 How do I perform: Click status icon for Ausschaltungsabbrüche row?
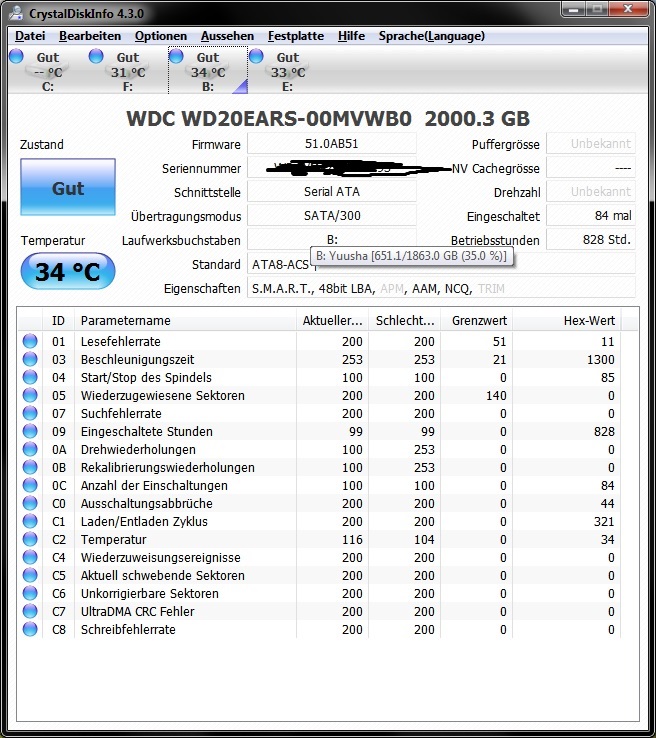(30, 503)
